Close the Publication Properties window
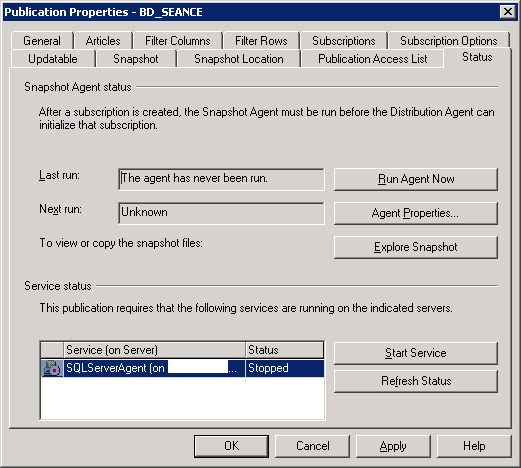This screenshot has height=468, width=521. 508,12
